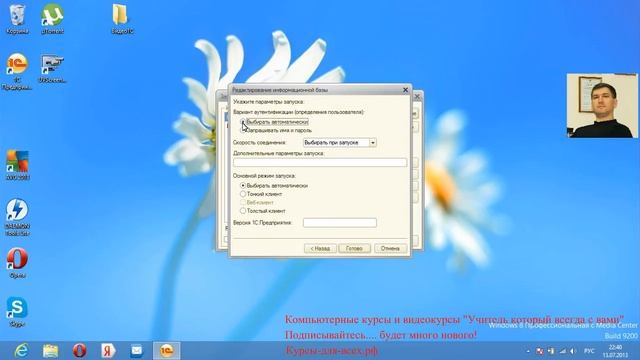This screenshot has height=360, width=640.
Task: Click the 'Отмена' button
Action: pos(390,248)
